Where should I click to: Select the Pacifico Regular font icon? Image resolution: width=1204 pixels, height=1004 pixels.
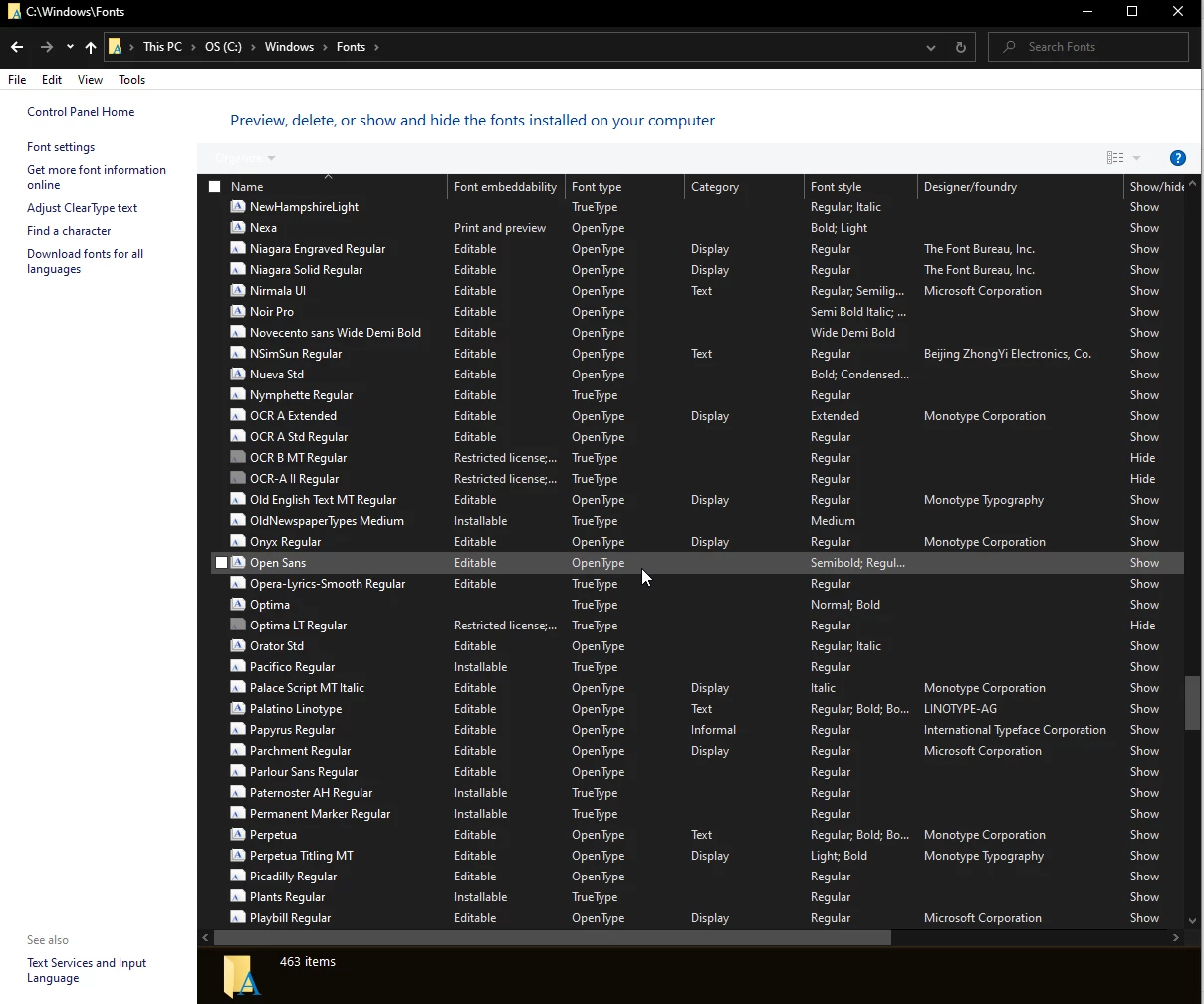click(238, 667)
